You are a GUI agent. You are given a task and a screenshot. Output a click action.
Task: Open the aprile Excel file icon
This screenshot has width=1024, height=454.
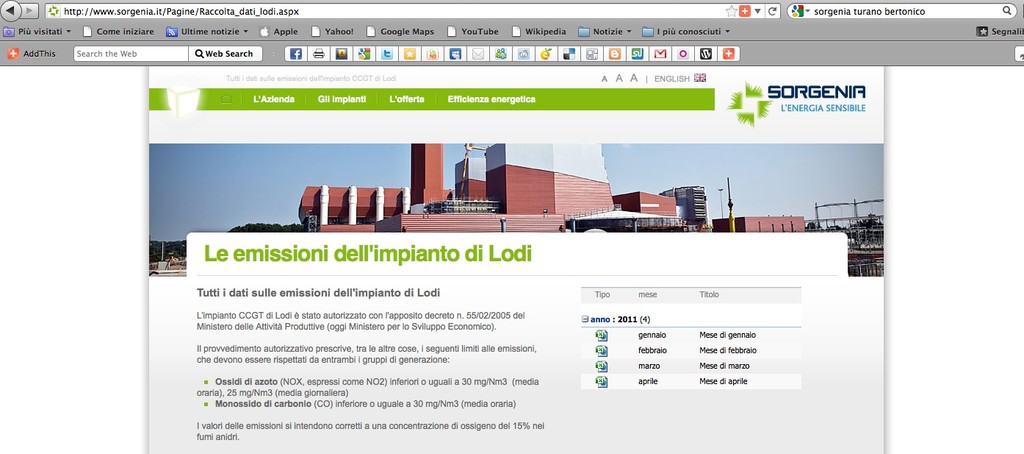pos(602,382)
